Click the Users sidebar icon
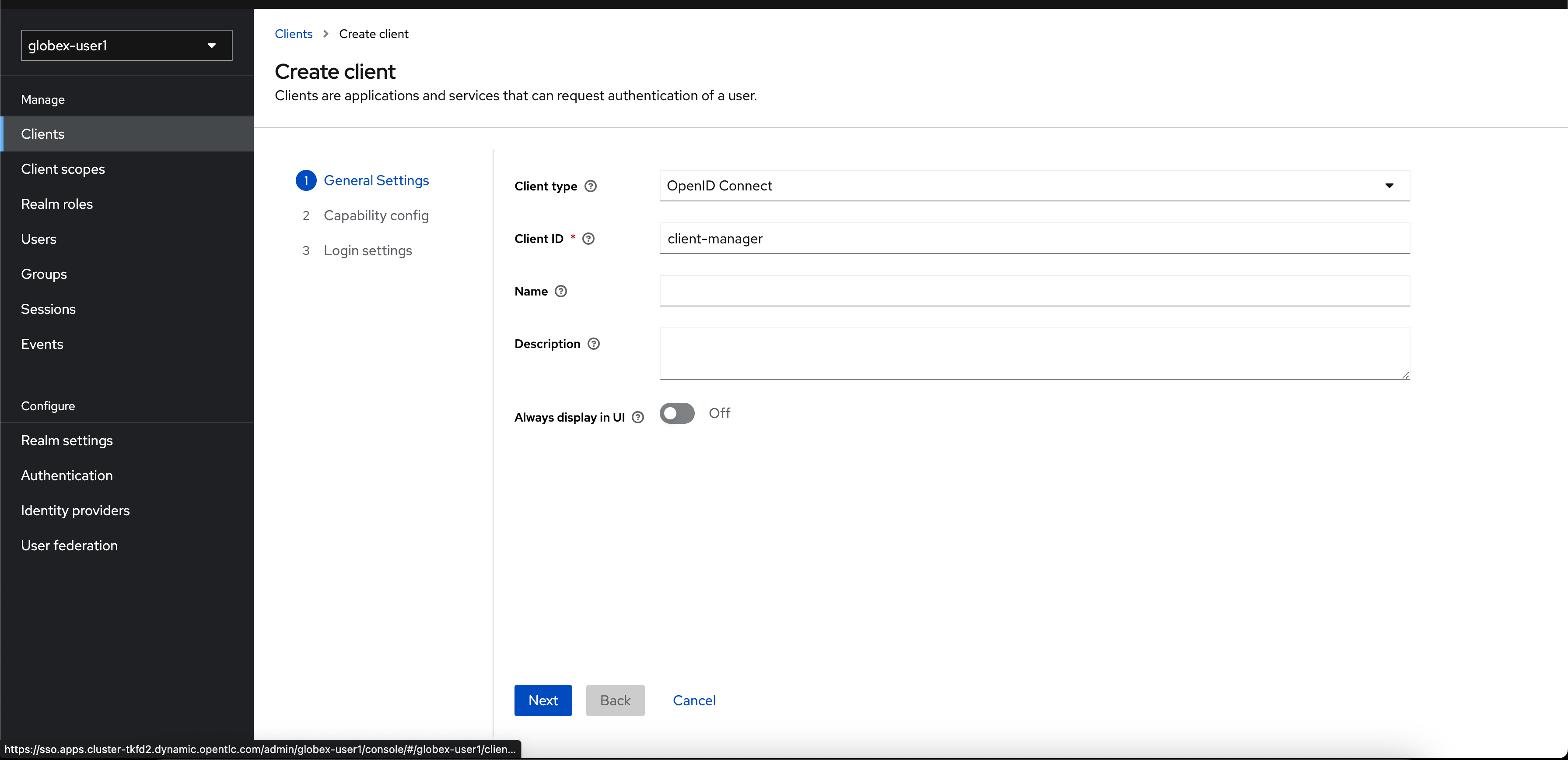Viewport: 1568px width, 760px height. pos(38,239)
